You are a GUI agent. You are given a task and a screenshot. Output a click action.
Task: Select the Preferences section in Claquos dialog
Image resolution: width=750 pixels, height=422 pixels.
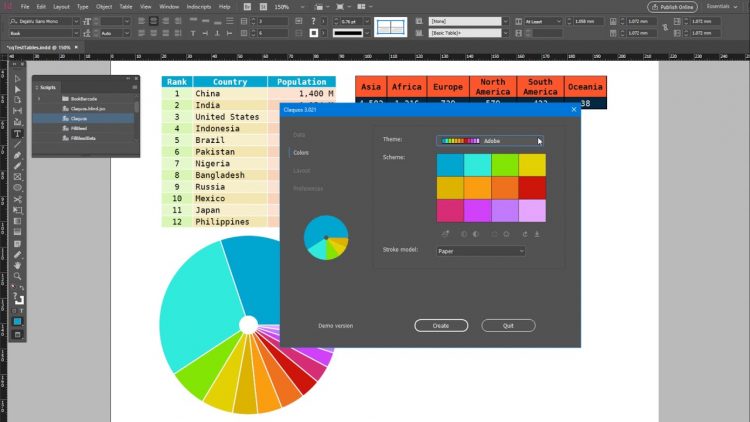pyautogui.click(x=308, y=189)
